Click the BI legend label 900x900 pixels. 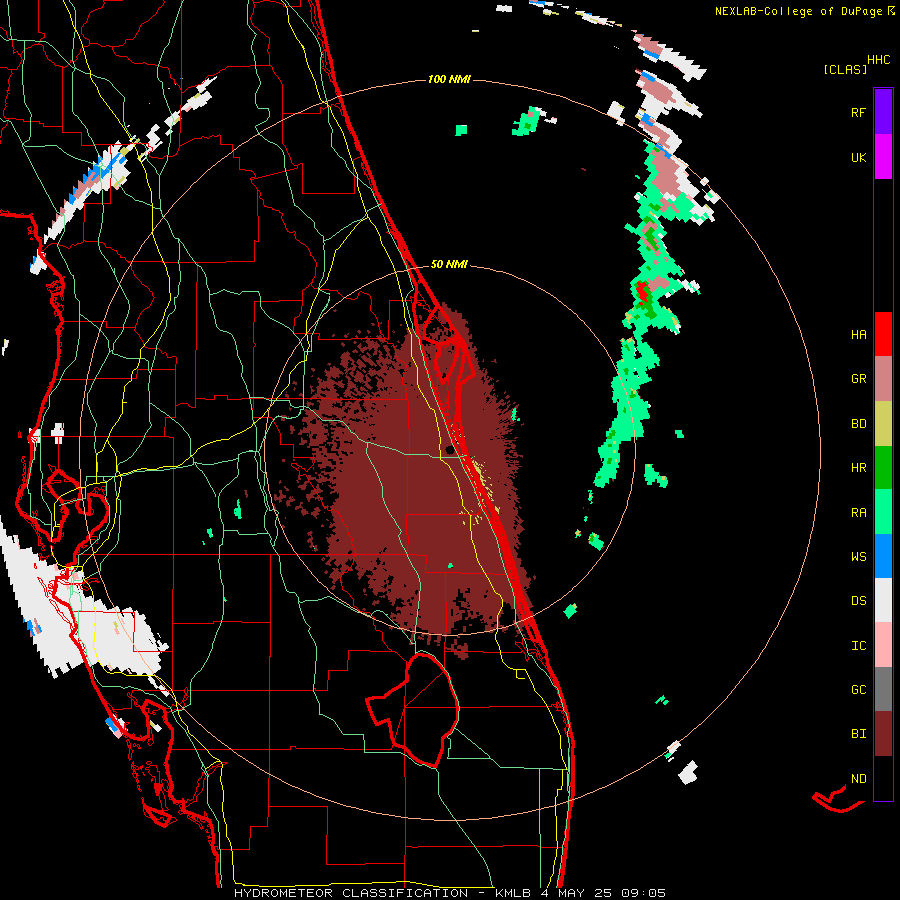tap(858, 734)
